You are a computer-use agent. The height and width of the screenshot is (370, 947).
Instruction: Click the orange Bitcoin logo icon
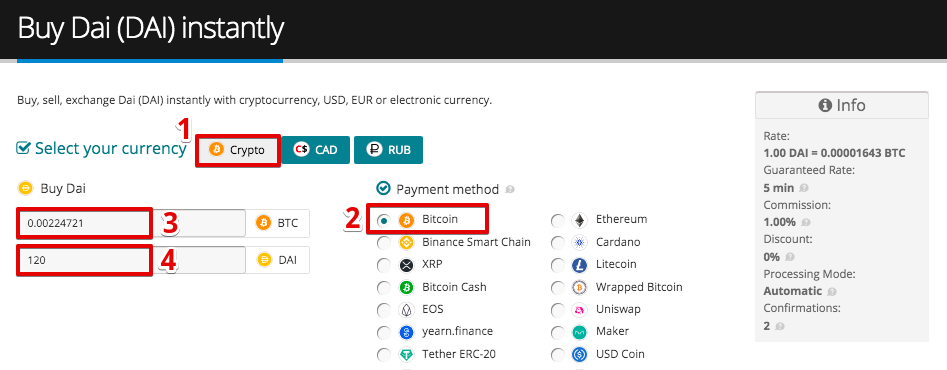pos(406,220)
